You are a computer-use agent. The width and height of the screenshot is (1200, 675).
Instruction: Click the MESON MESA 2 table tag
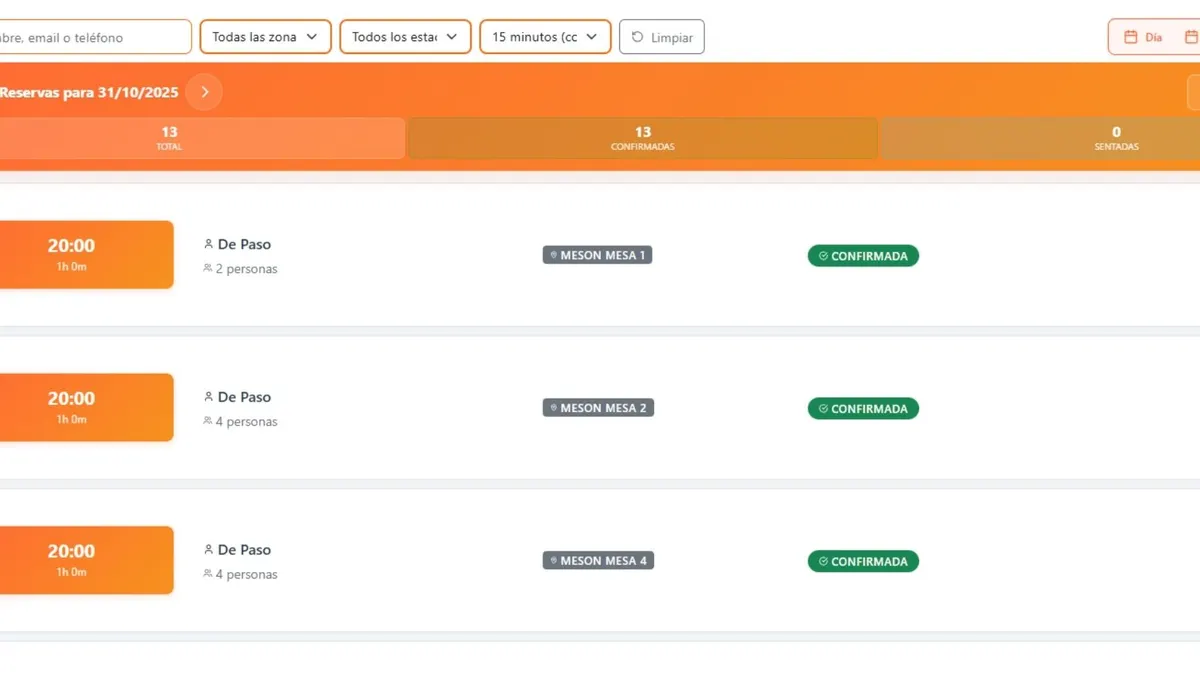pyautogui.click(x=598, y=408)
